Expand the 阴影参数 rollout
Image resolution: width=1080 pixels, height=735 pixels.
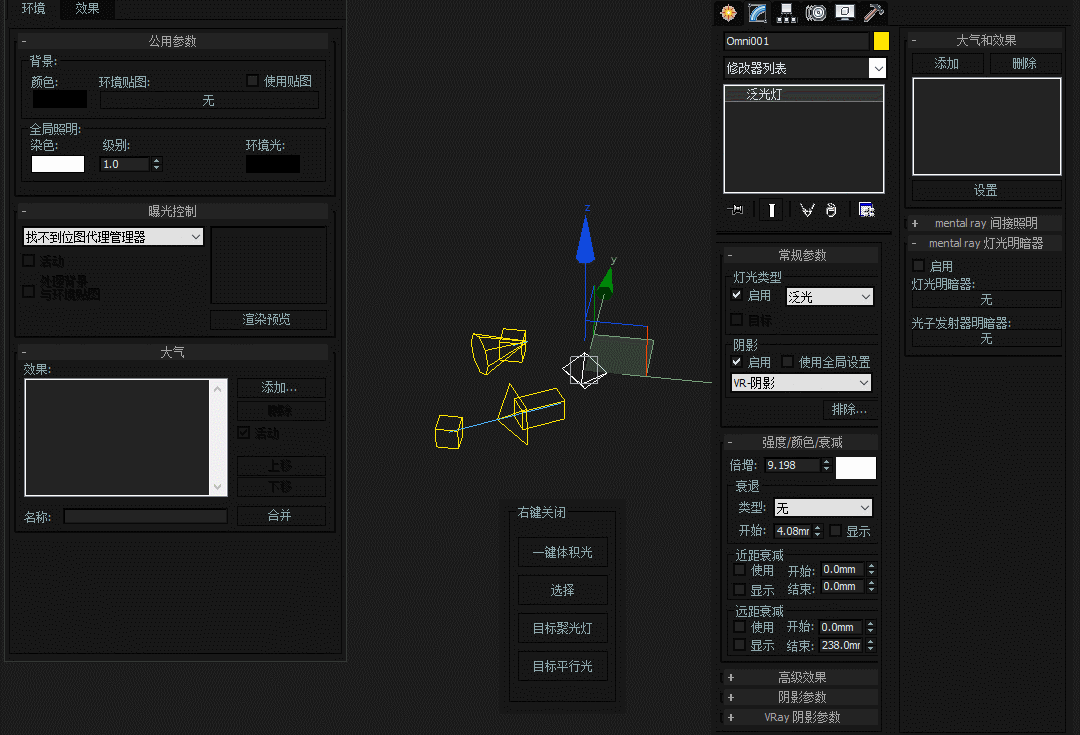802,697
